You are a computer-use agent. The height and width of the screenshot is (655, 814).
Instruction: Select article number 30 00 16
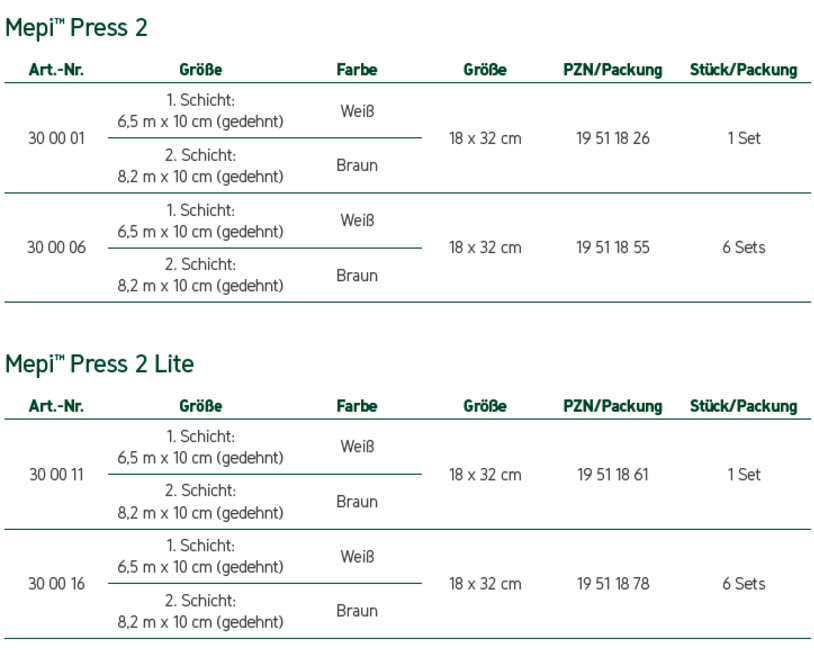click(56, 584)
